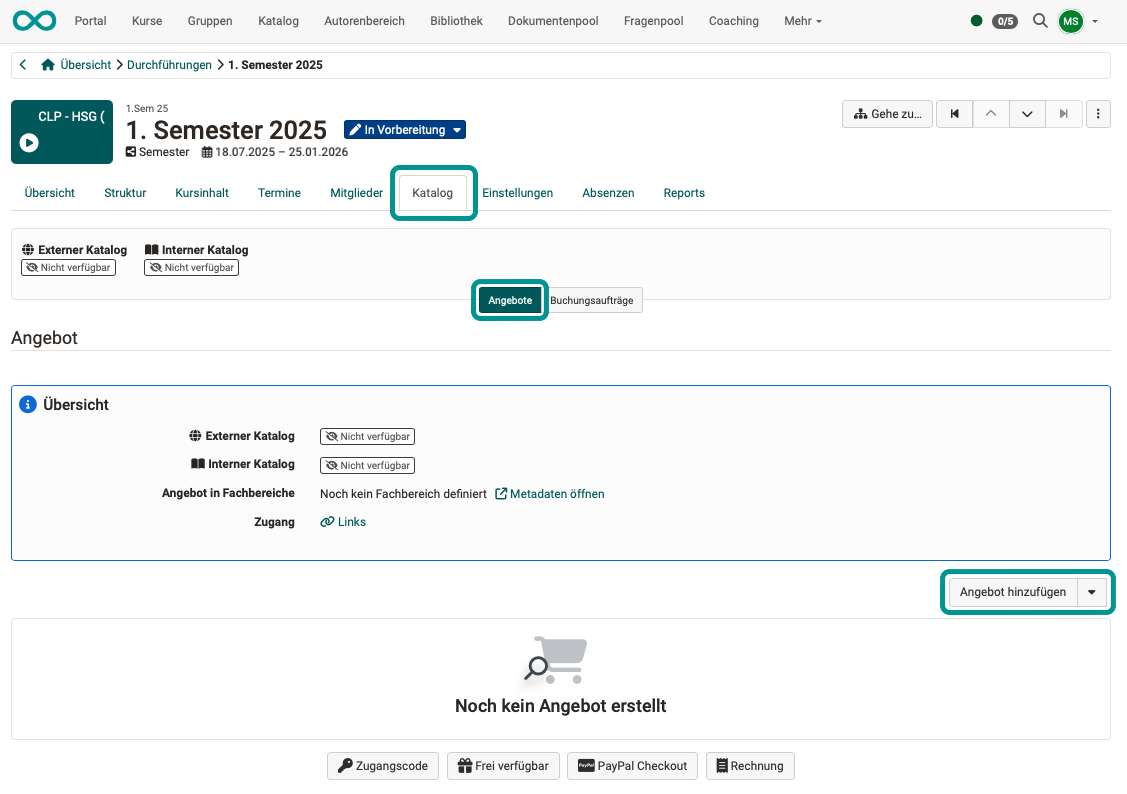
Task: Open the Angebot hinzufügen dropdown arrow
Action: [1092, 592]
